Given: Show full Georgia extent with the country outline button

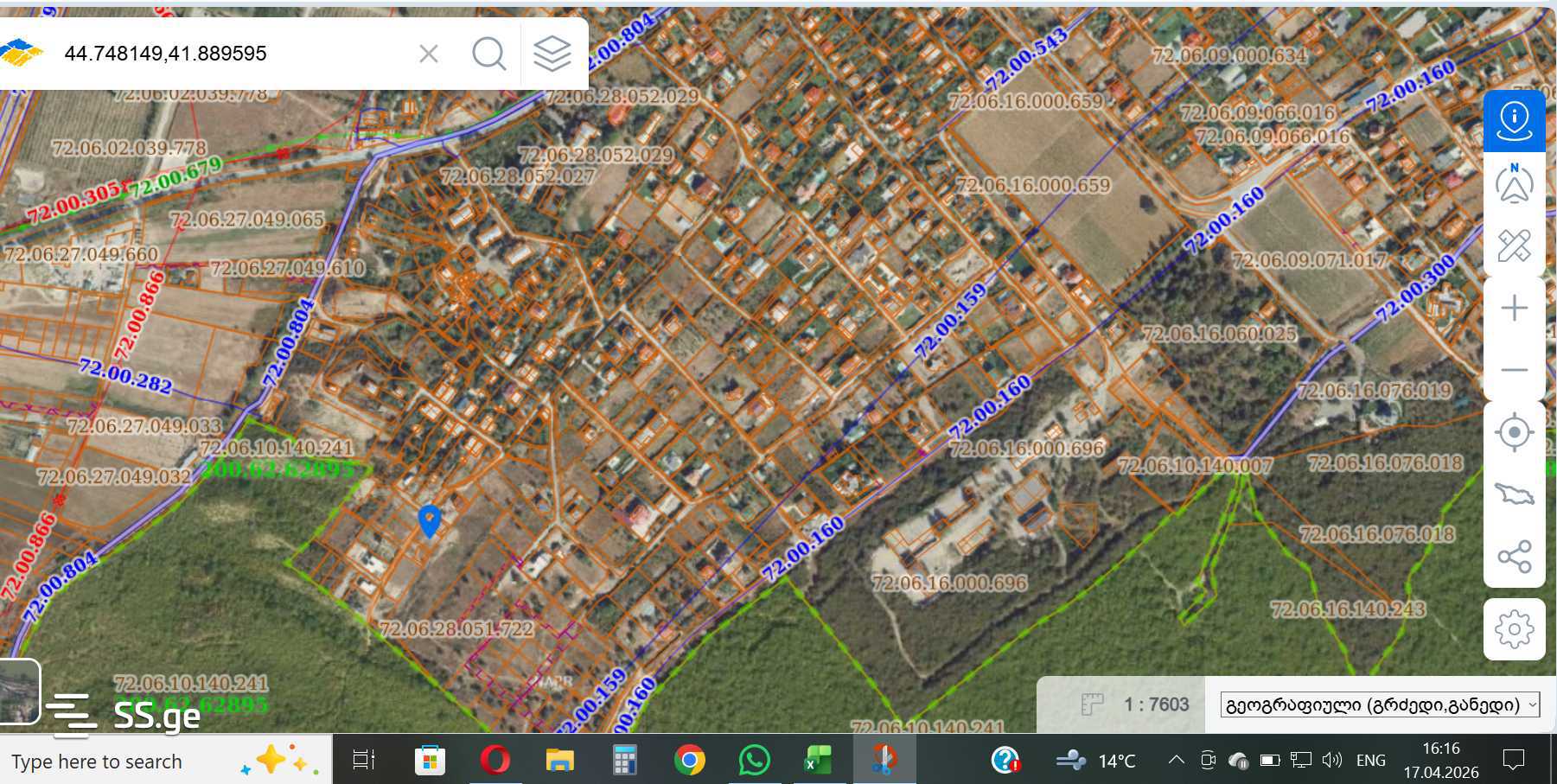Looking at the screenshot, I should tap(1514, 494).
